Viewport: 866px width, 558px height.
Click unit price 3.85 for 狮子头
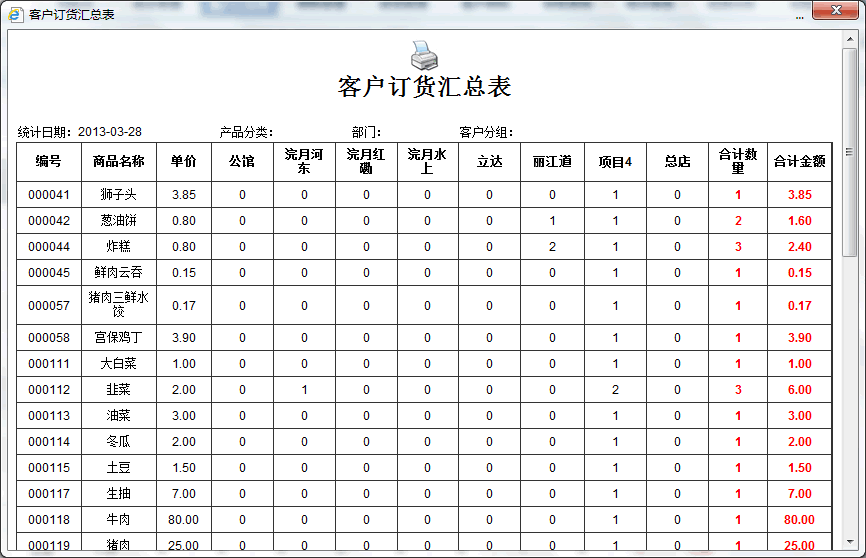click(184, 194)
